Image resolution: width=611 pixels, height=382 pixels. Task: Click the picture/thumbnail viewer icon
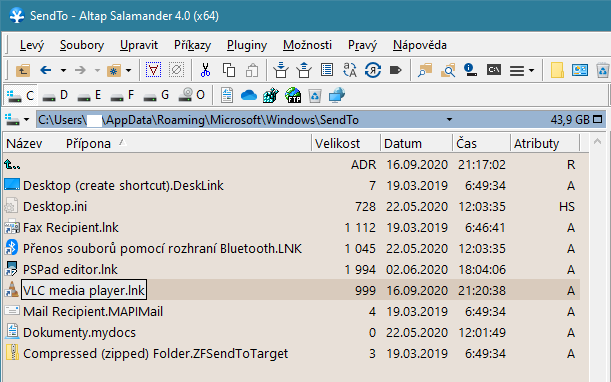coord(580,70)
